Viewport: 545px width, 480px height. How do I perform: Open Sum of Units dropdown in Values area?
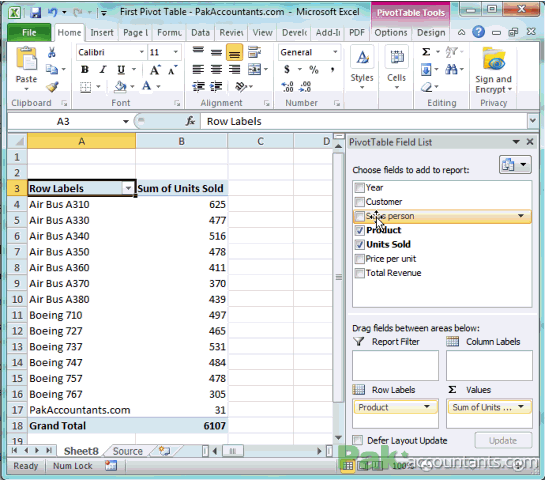[521, 407]
